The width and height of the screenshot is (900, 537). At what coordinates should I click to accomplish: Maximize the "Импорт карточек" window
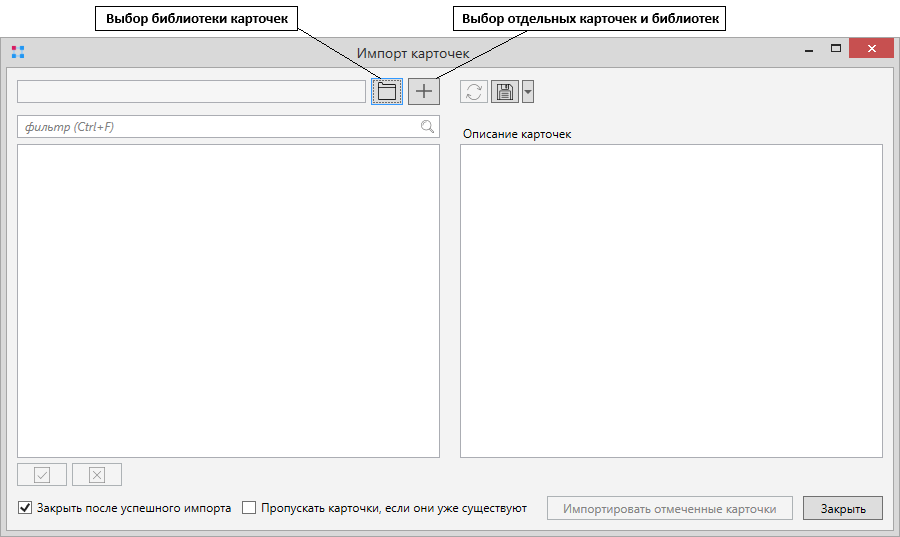(x=836, y=48)
